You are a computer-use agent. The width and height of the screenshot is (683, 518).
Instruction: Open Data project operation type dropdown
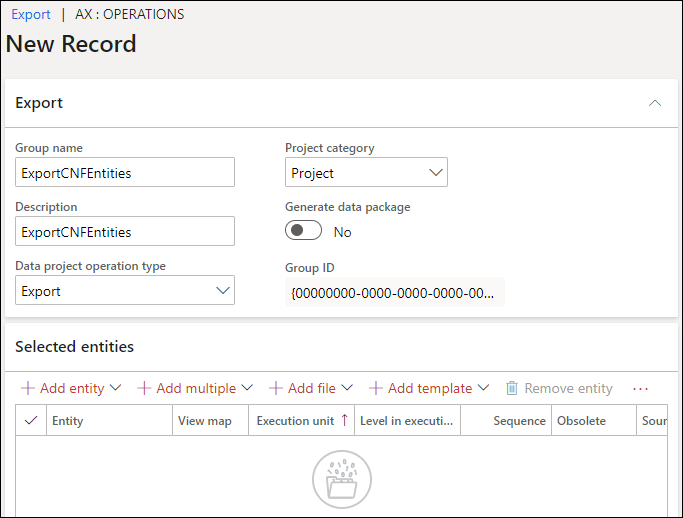click(125, 291)
